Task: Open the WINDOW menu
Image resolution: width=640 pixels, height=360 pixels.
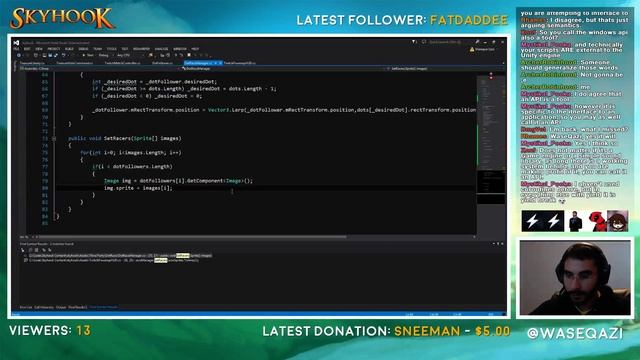Action: 180,49
